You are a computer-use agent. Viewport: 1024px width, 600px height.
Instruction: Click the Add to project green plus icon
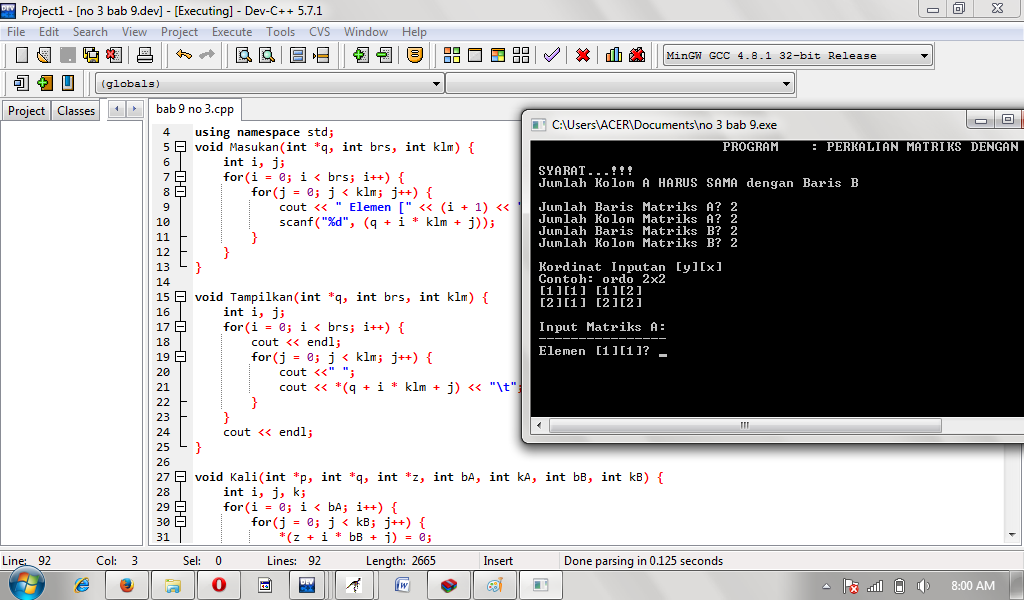point(360,55)
